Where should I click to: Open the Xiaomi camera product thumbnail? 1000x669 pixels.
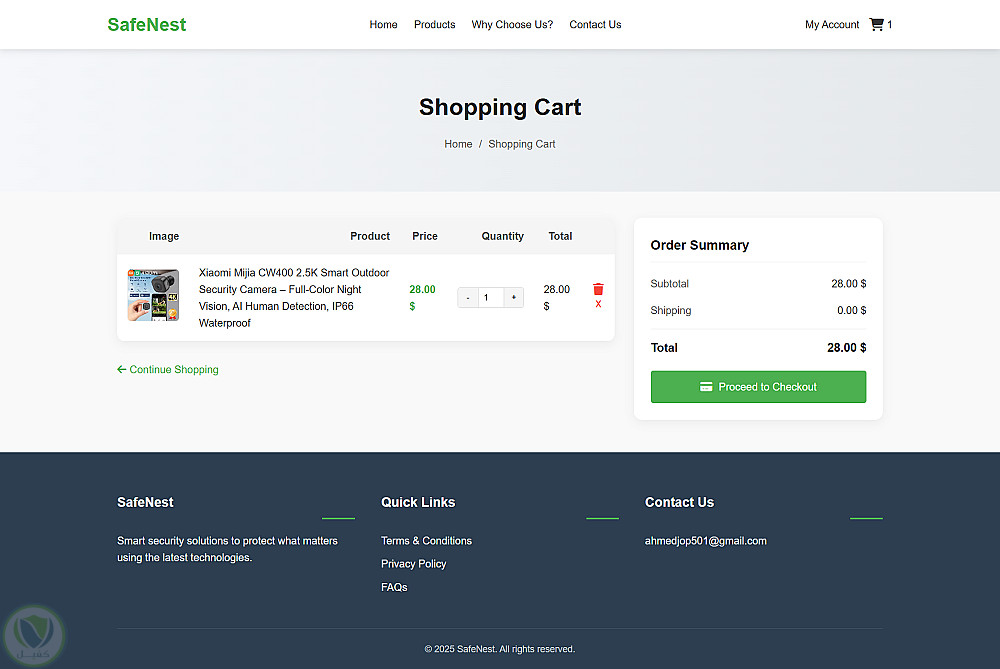tap(153, 294)
